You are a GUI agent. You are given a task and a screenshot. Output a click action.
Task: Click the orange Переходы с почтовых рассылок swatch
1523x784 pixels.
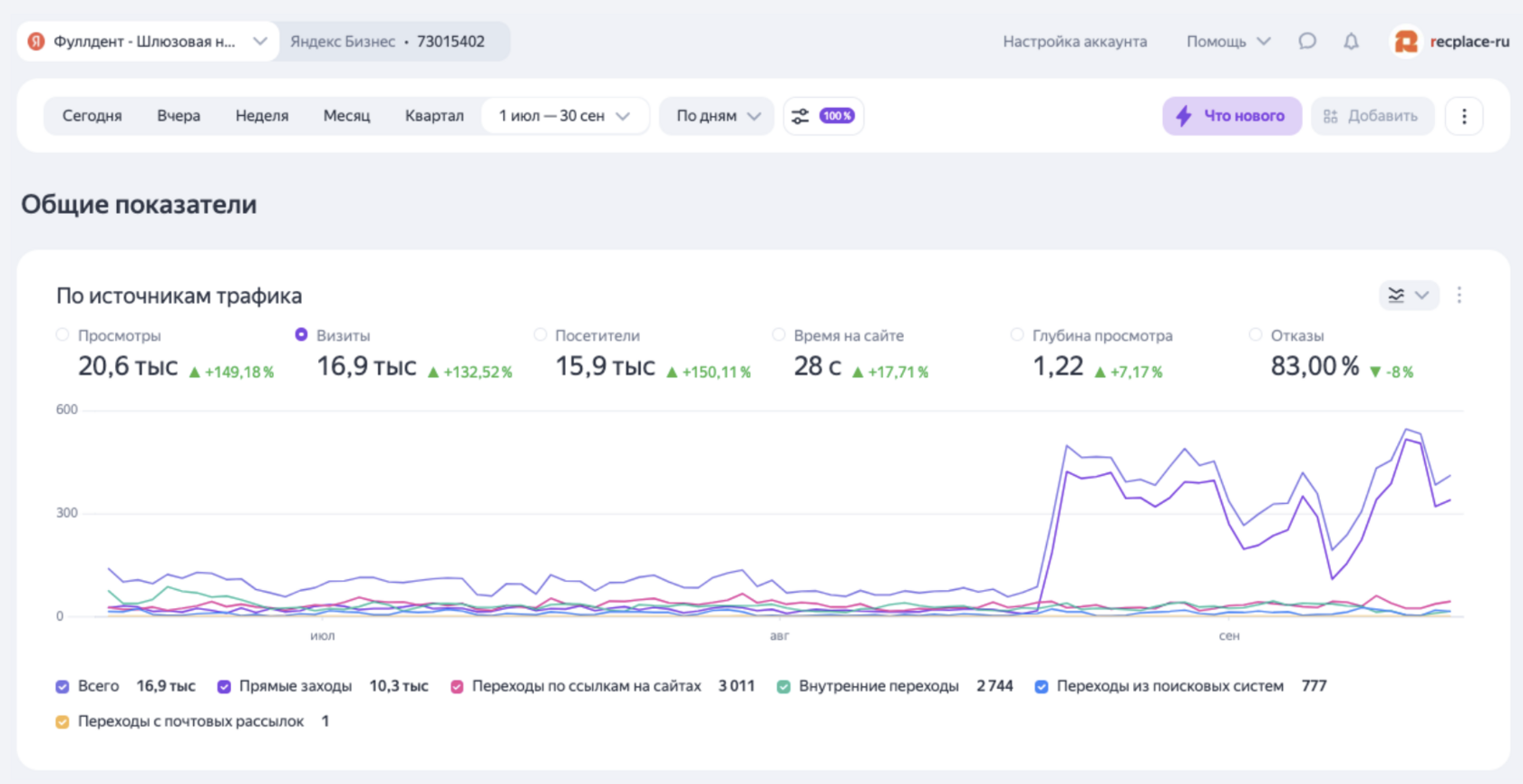click(x=63, y=722)
